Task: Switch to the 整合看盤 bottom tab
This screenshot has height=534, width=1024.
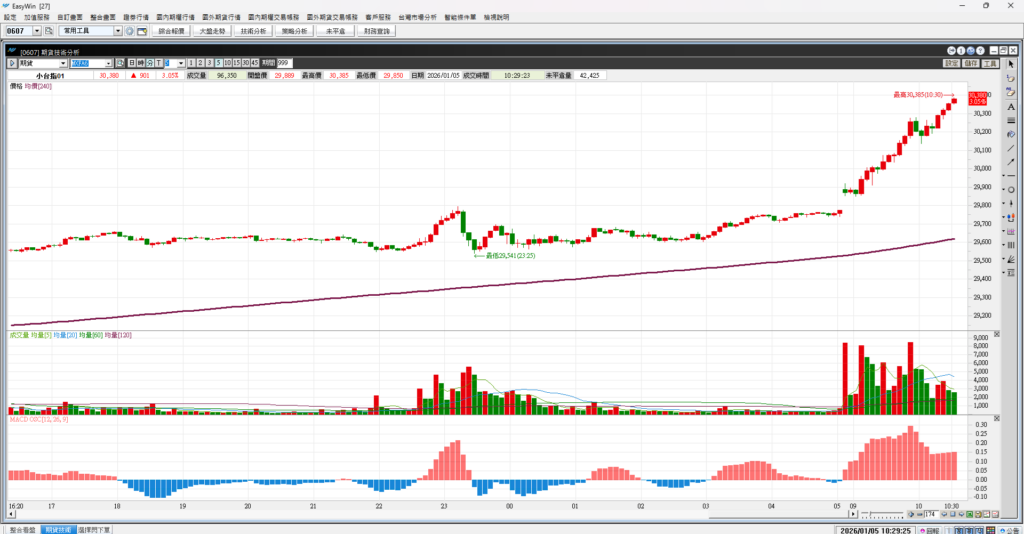Action: (22, 529)
